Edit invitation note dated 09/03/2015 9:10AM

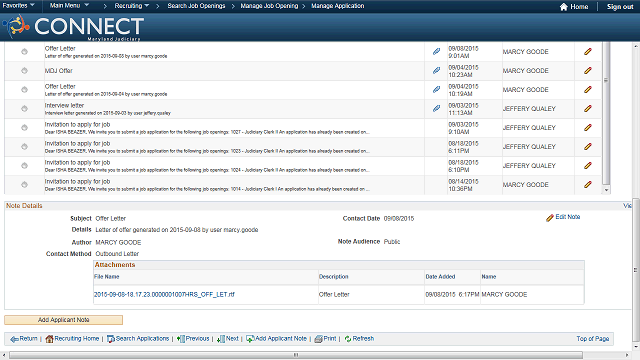[588, 127]
